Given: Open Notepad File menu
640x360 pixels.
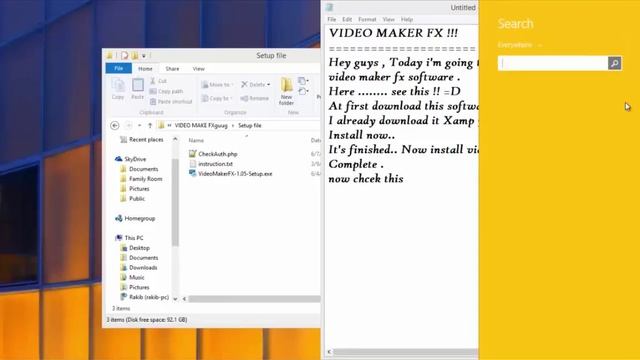Looking at the screenshot, I should click(331, 19).
